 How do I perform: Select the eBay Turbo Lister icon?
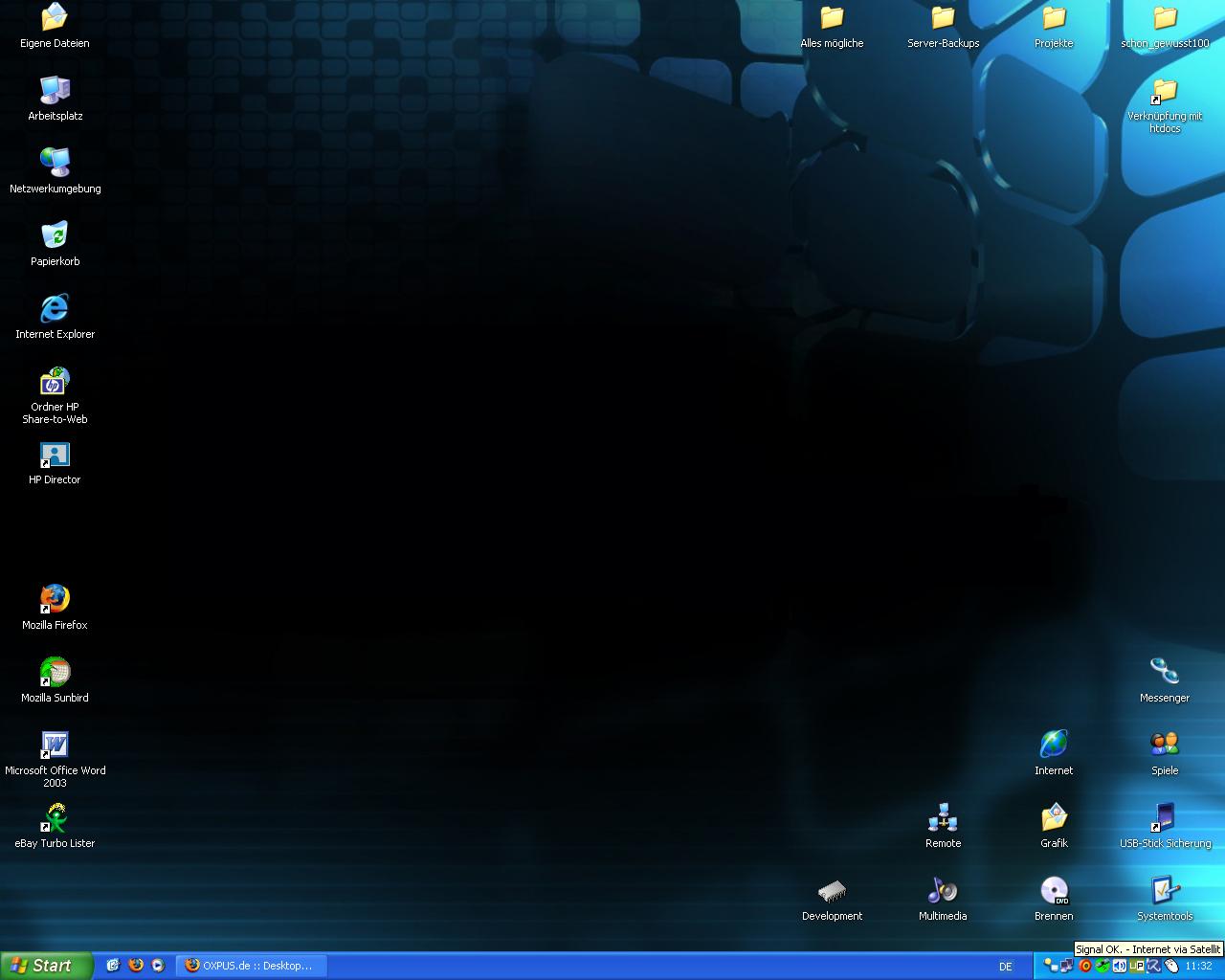pyautogui.click(x=55, y=818)
